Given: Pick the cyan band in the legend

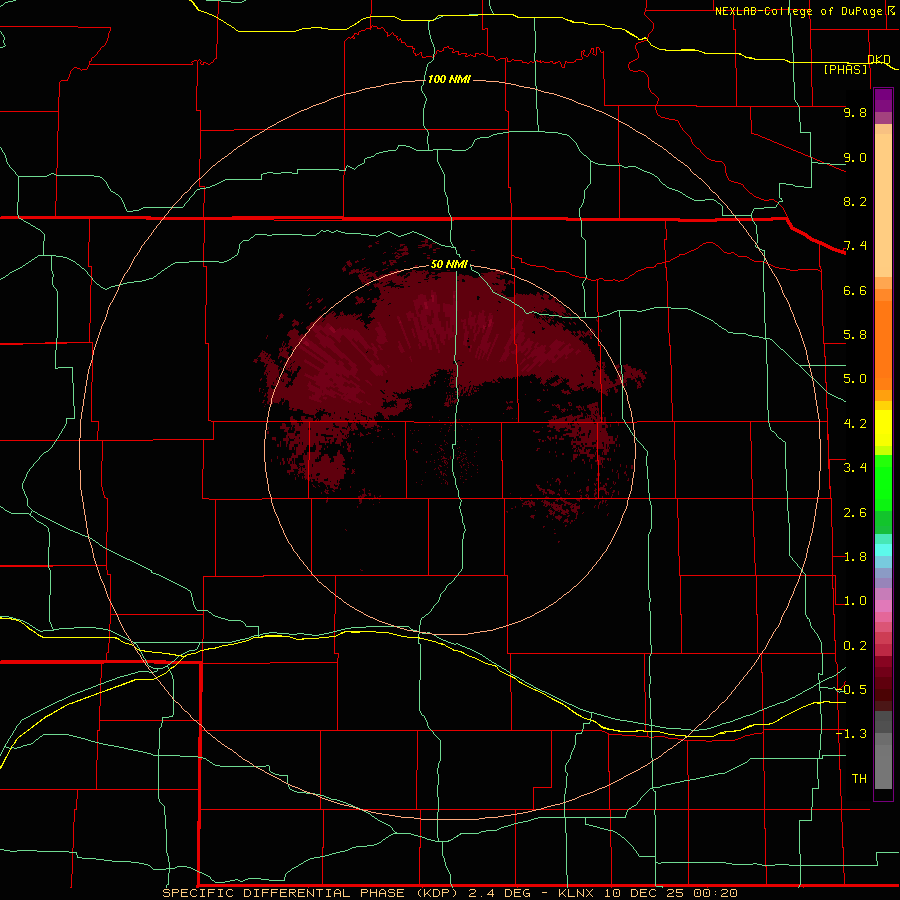Looking at the screenshot, I should point(883,550).
